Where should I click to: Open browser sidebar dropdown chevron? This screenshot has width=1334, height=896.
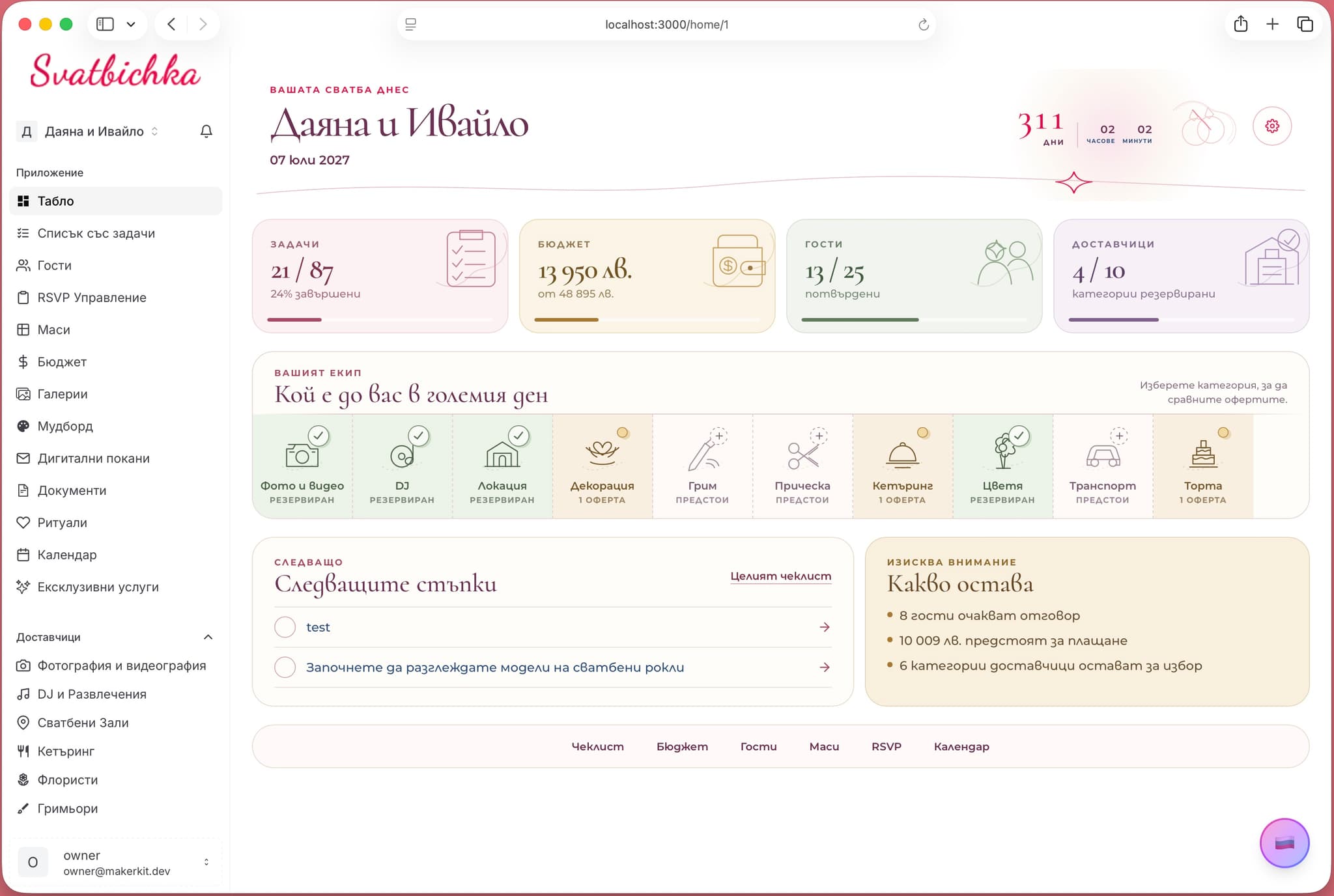coord(131,24)
